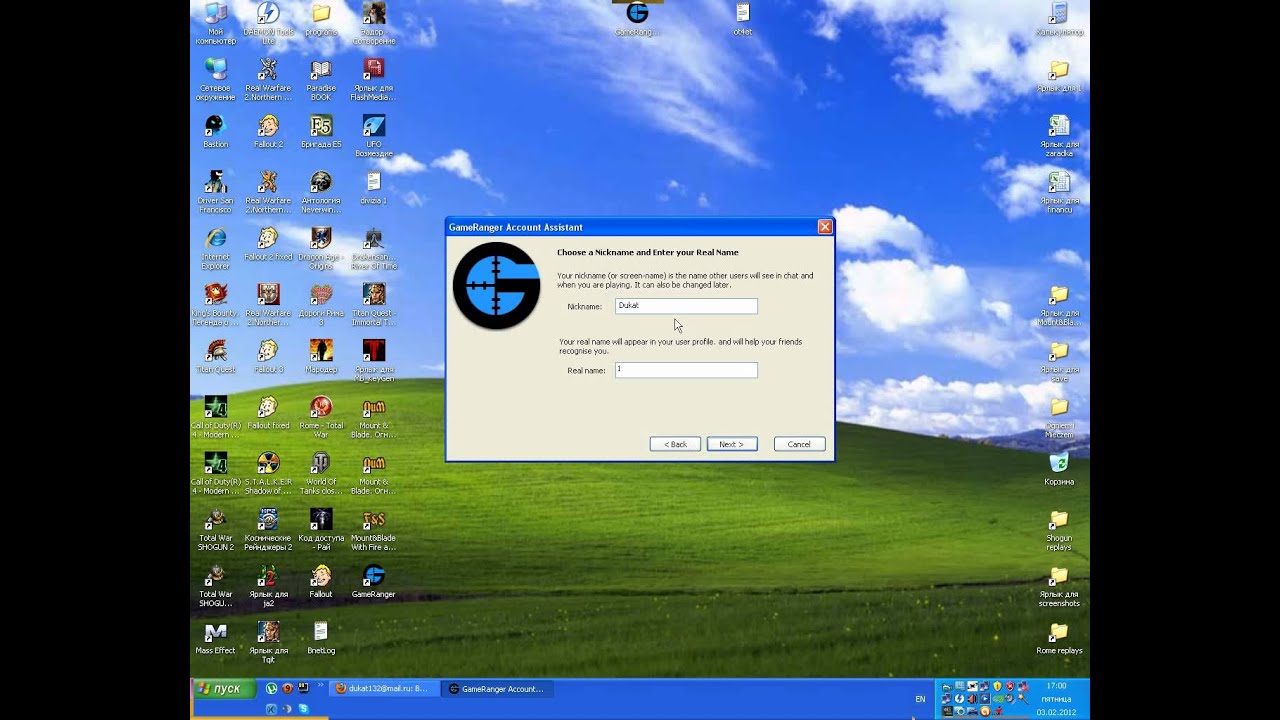This screenshot has width=1280, height=720.
Task: Select the Driver San Francisco icon
Action: click(215, 192)
